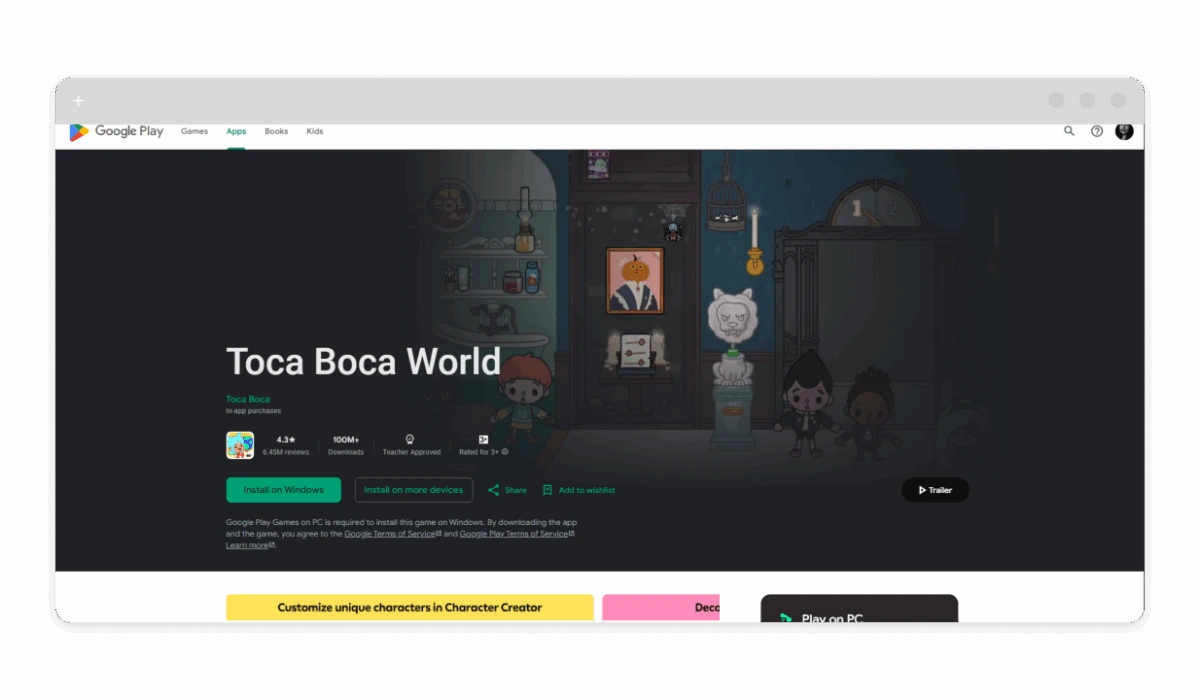Open the search magnifier icon
The image size is (1200, 700).
(1069, 131)
